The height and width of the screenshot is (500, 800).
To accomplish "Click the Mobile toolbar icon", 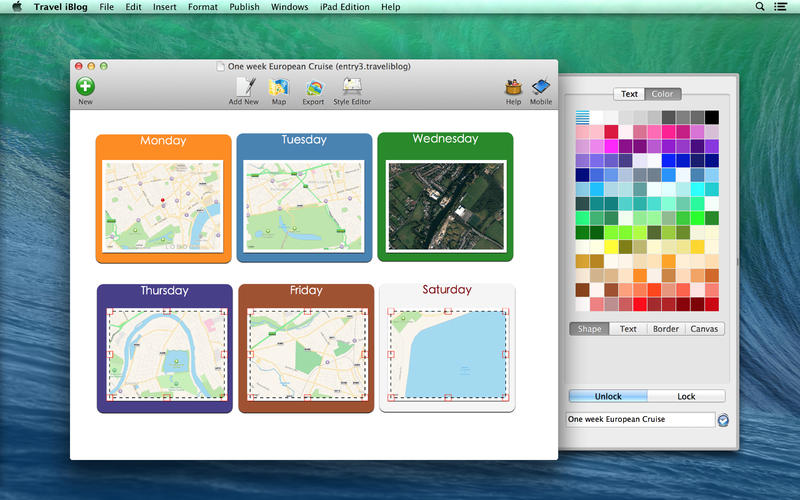I will click(541, 87).
